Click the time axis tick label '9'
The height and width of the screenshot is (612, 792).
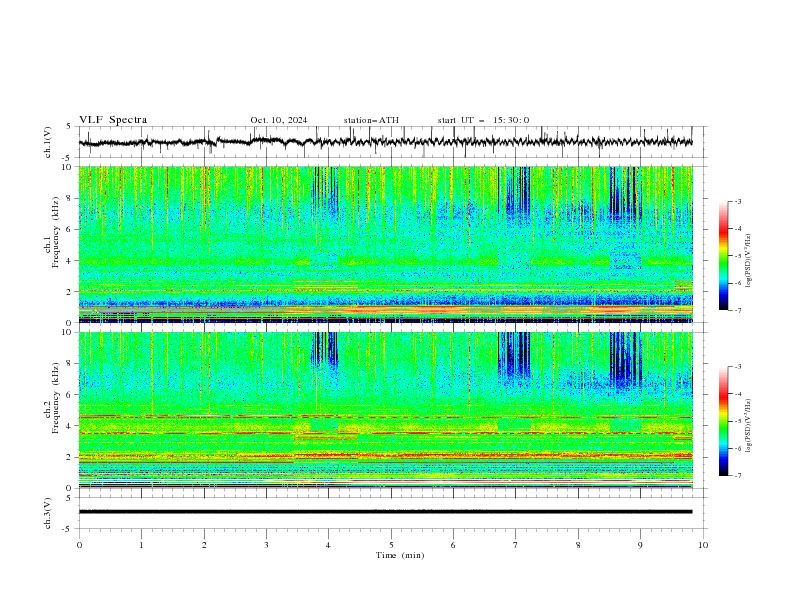[641, 545]
